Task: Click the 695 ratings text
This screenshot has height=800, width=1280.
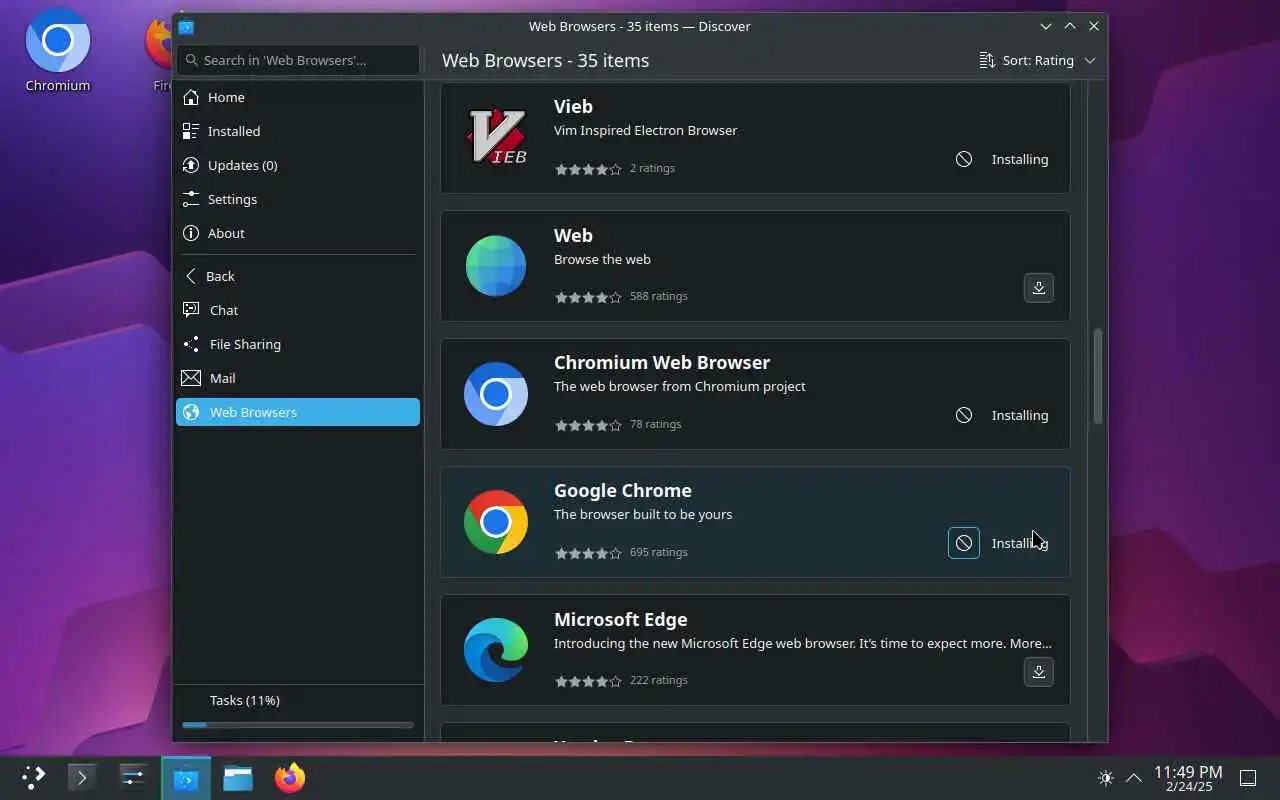Action: click(x=658, y=552)
